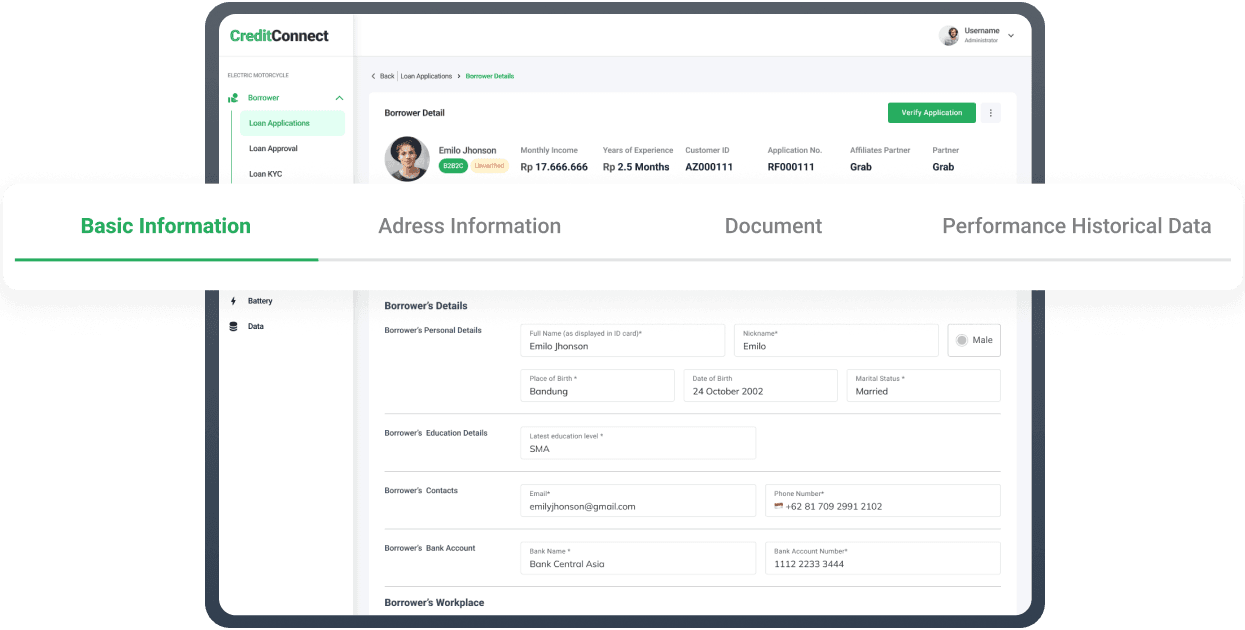Open the Performance Historical Data tab
1245x630 pixels.
coord(1077,226)
